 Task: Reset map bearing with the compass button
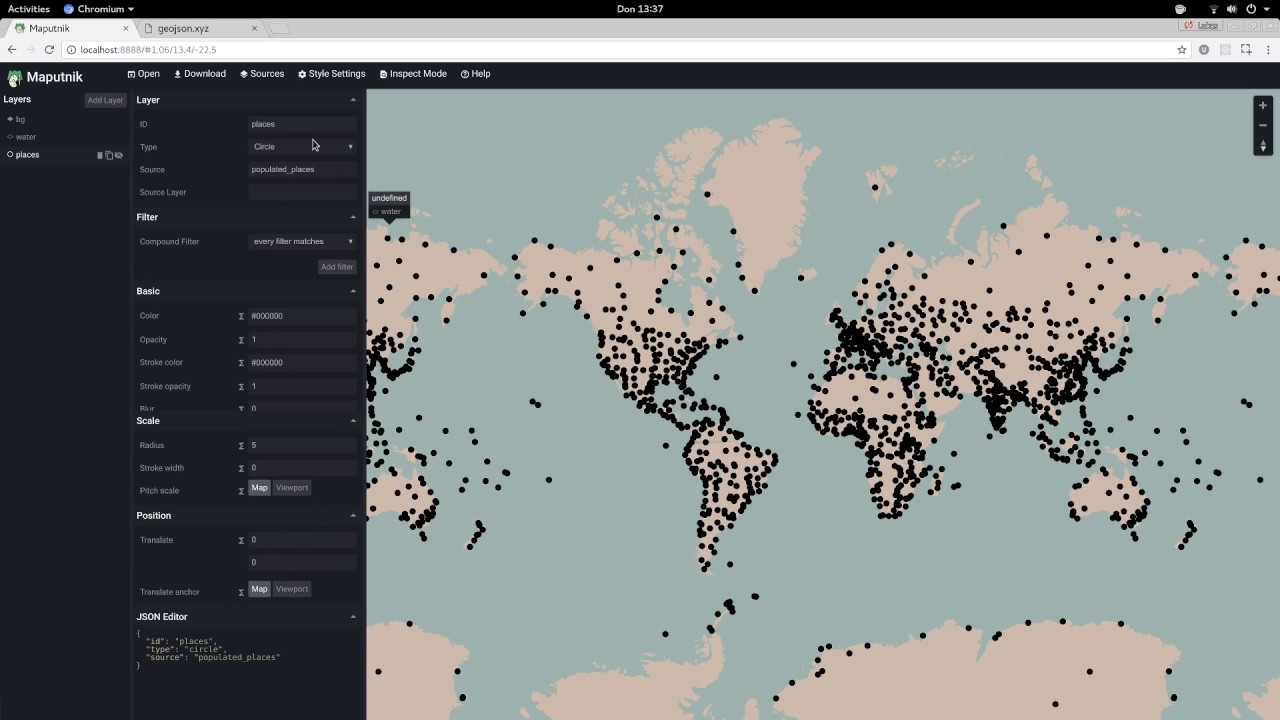[x=1263, y=146]
